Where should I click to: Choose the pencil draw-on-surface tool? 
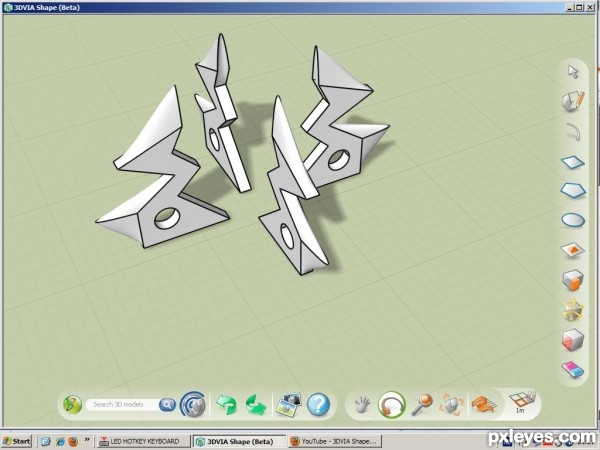[573, 101]
